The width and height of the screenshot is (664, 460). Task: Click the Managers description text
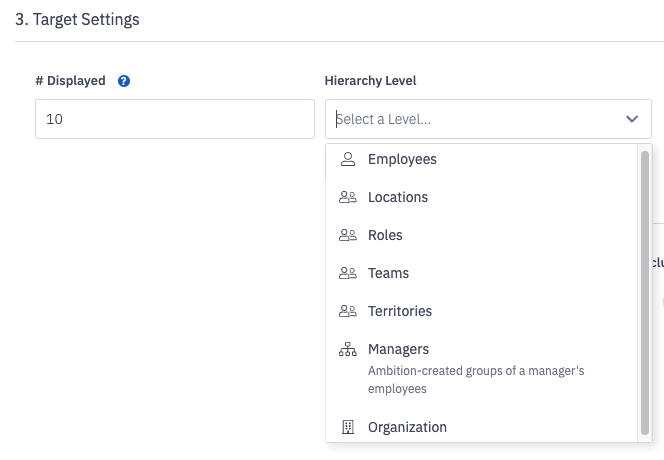pos(475,379)
